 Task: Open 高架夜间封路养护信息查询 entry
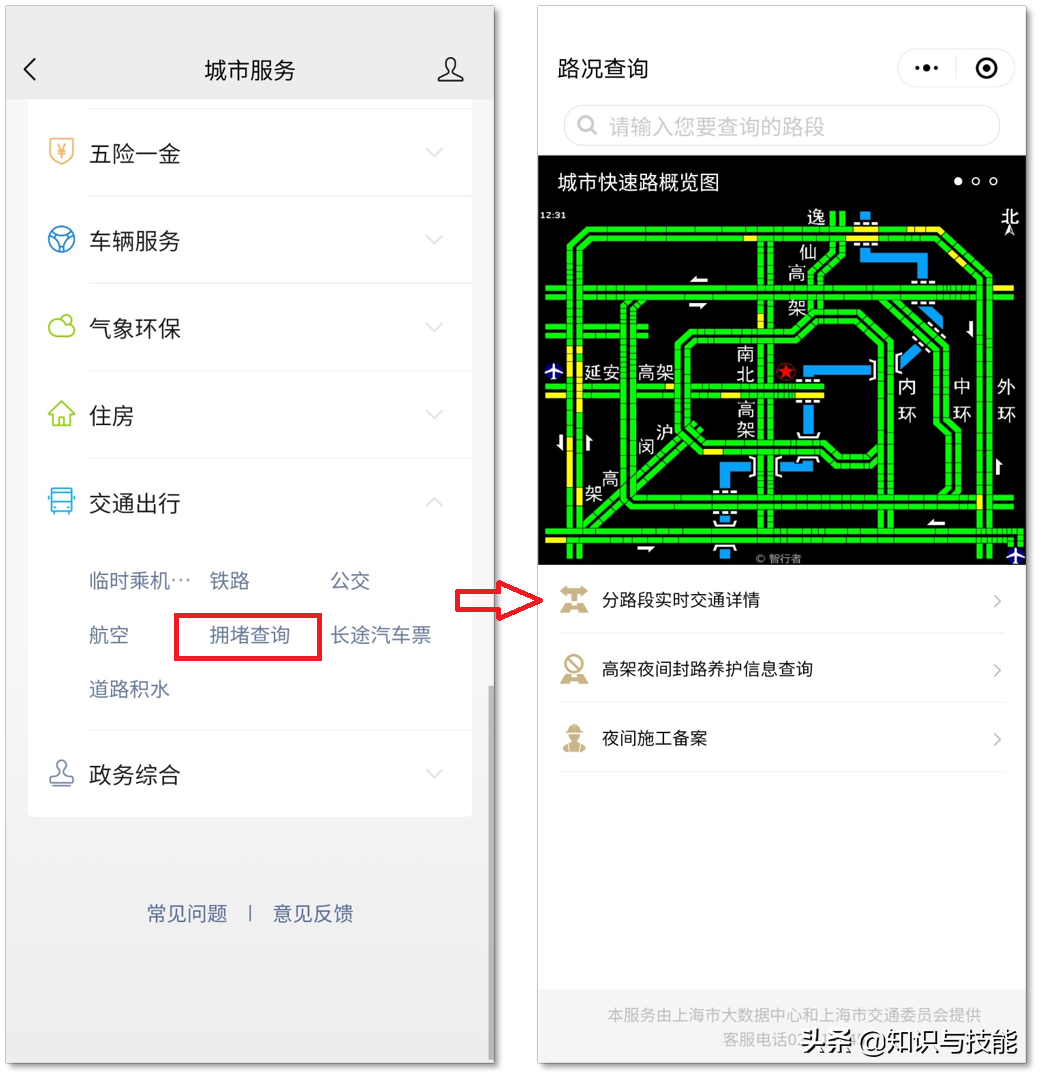[x=782, y=669]
